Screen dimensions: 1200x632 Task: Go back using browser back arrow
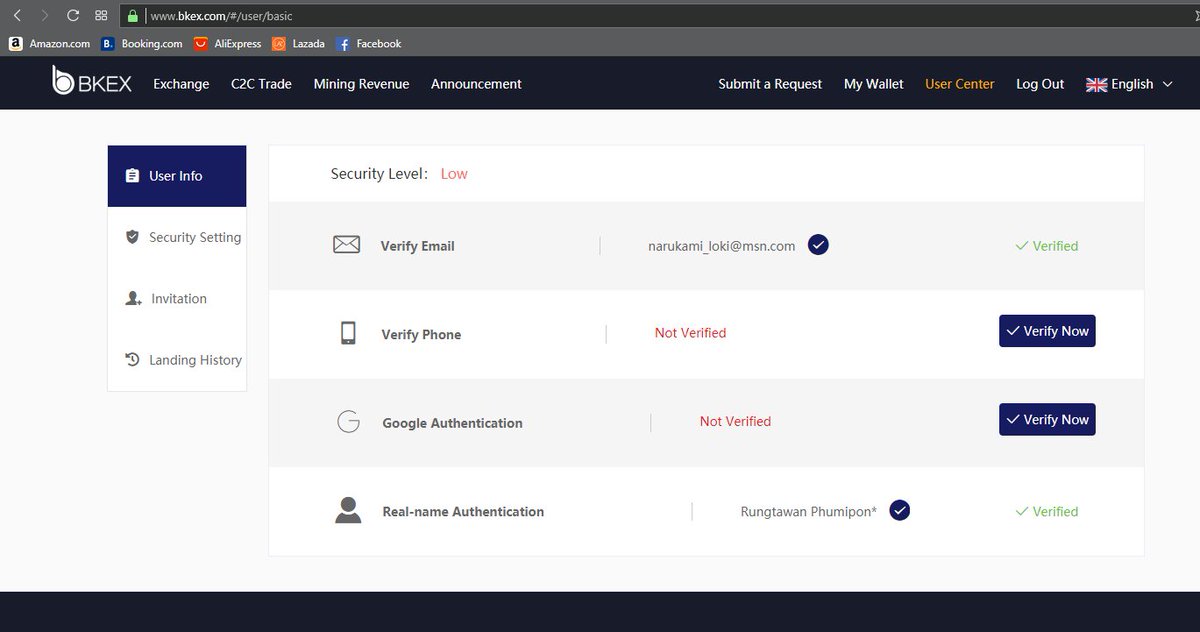pos(16,16)
